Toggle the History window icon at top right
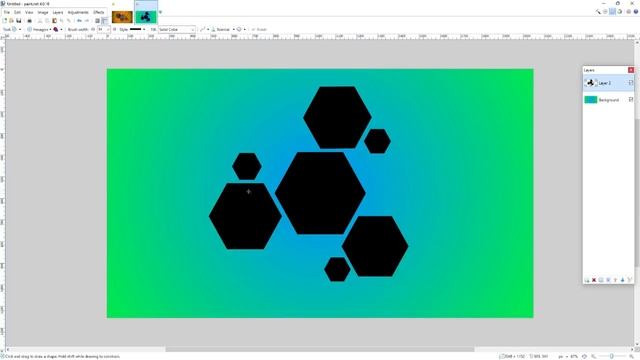This screenshot has height=360, width=640. point(605,12)
